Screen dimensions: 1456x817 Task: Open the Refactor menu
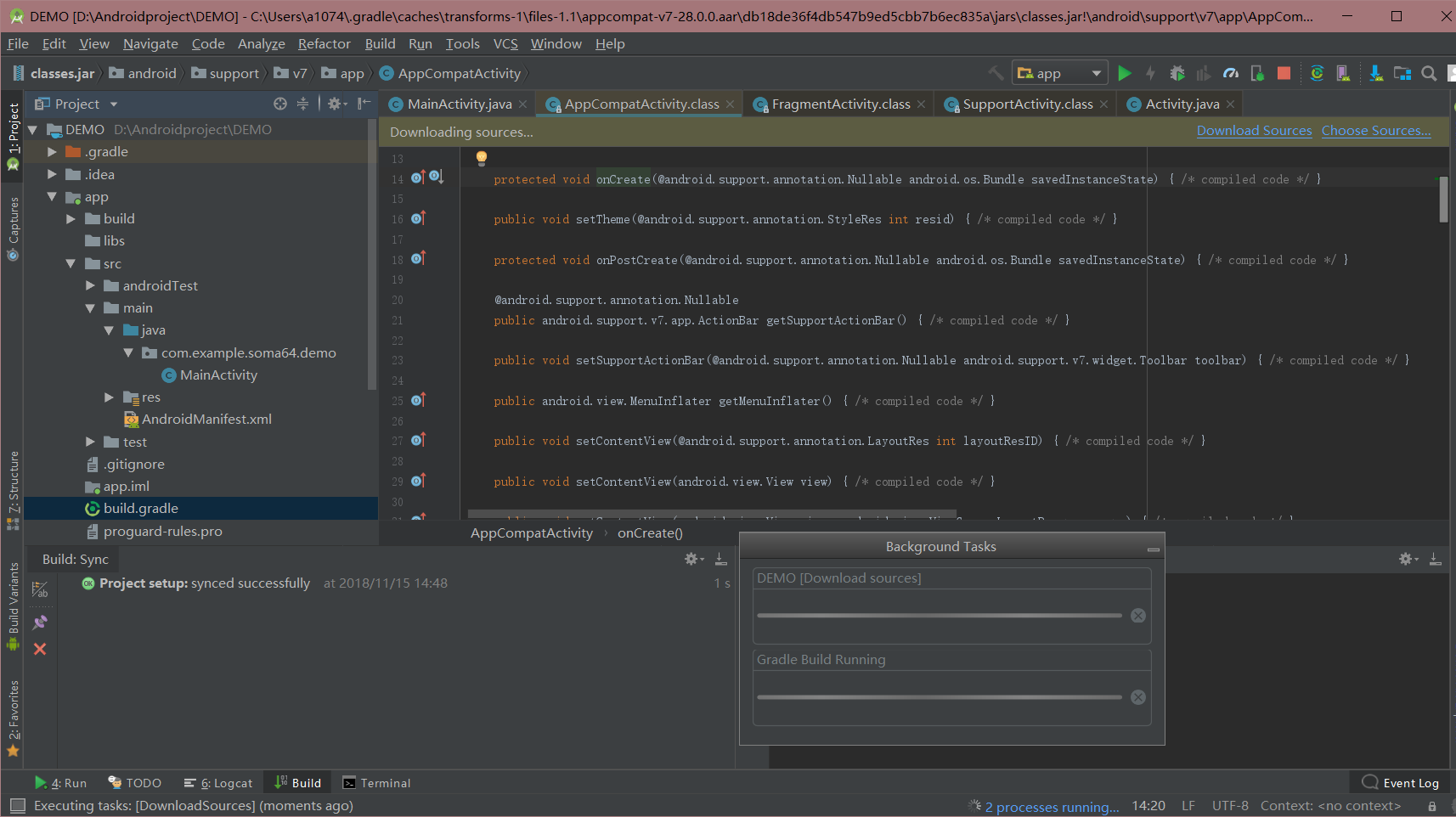point(324,44)
